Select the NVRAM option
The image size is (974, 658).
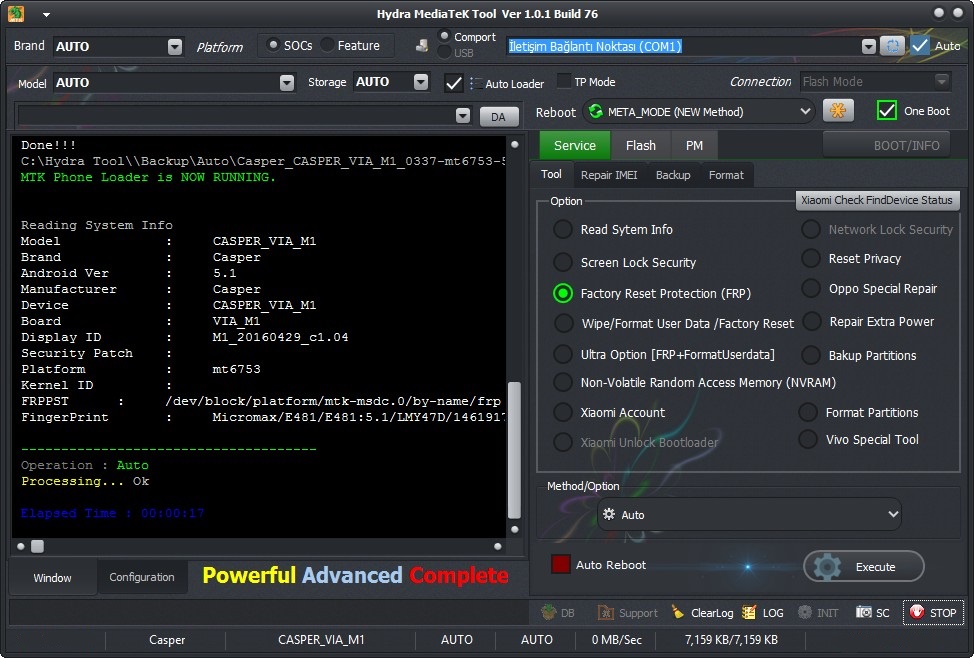click(x=563, y=382)
